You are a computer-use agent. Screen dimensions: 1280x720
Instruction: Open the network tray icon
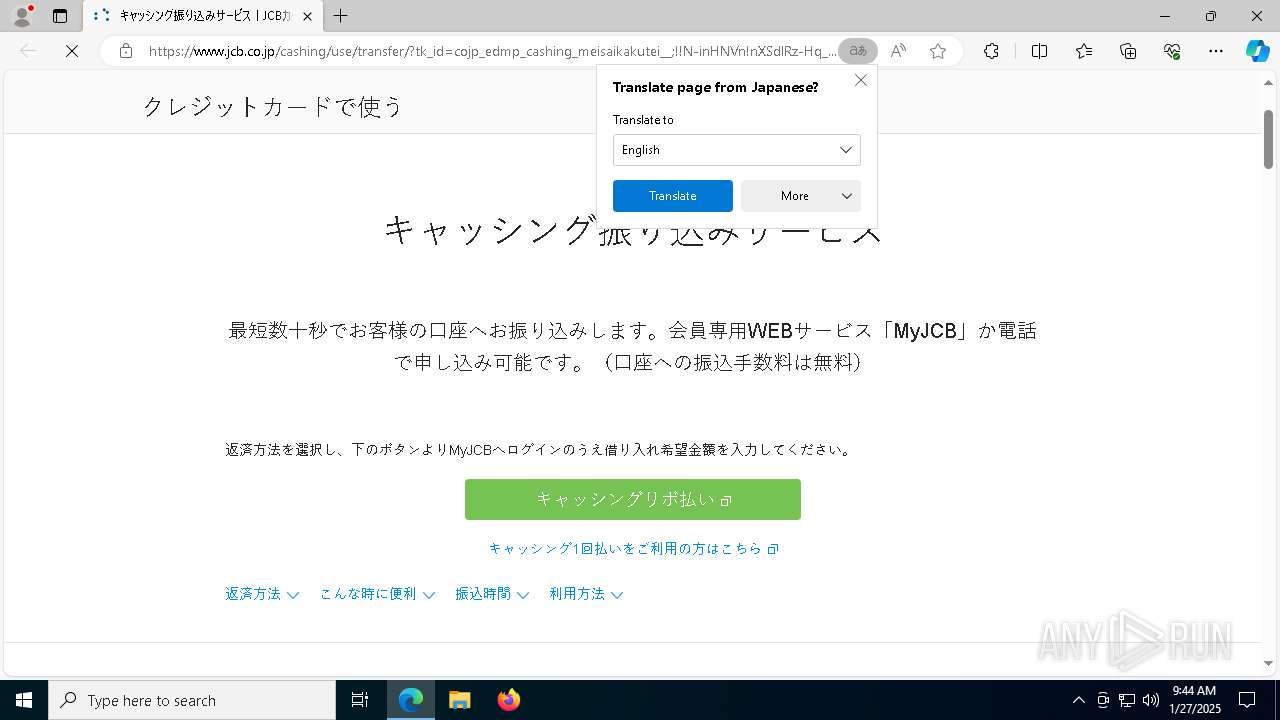(1126, 700)
